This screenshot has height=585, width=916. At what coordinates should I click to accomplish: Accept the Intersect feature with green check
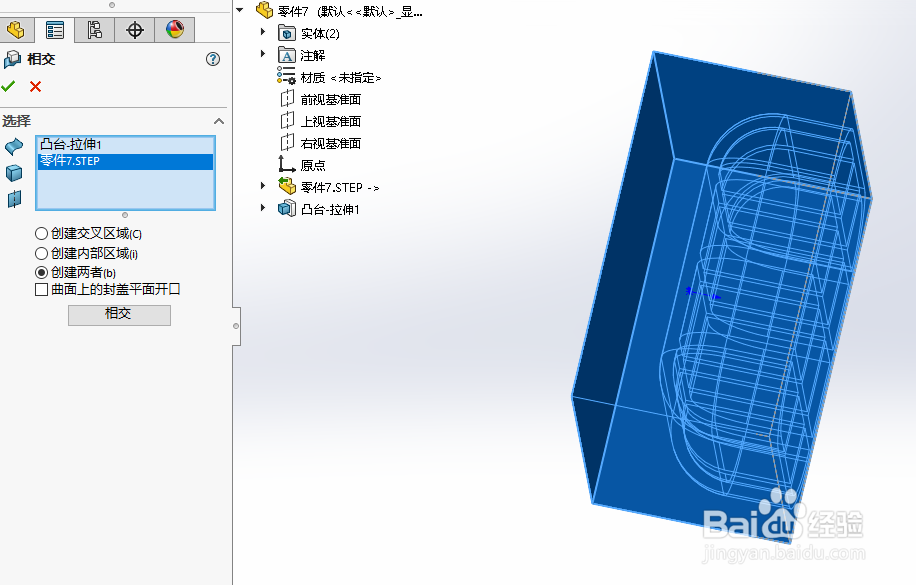click(x=10, y=86)
